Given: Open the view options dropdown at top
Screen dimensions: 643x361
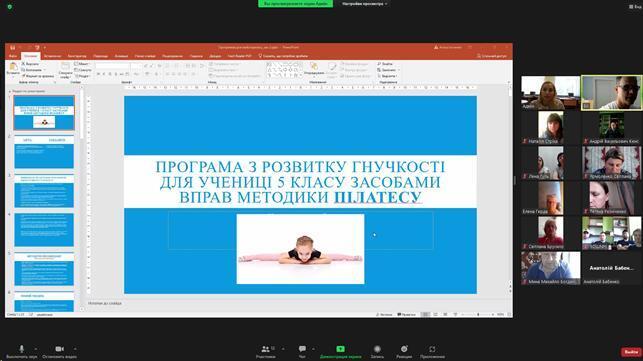Looking at the screenshot, I should pos(365,4).
